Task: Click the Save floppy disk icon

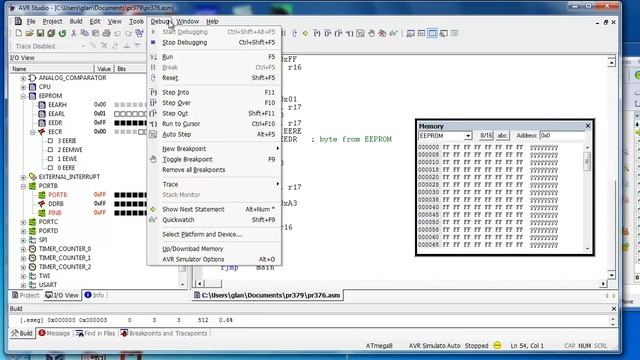Action: click(x=40, y=33)
